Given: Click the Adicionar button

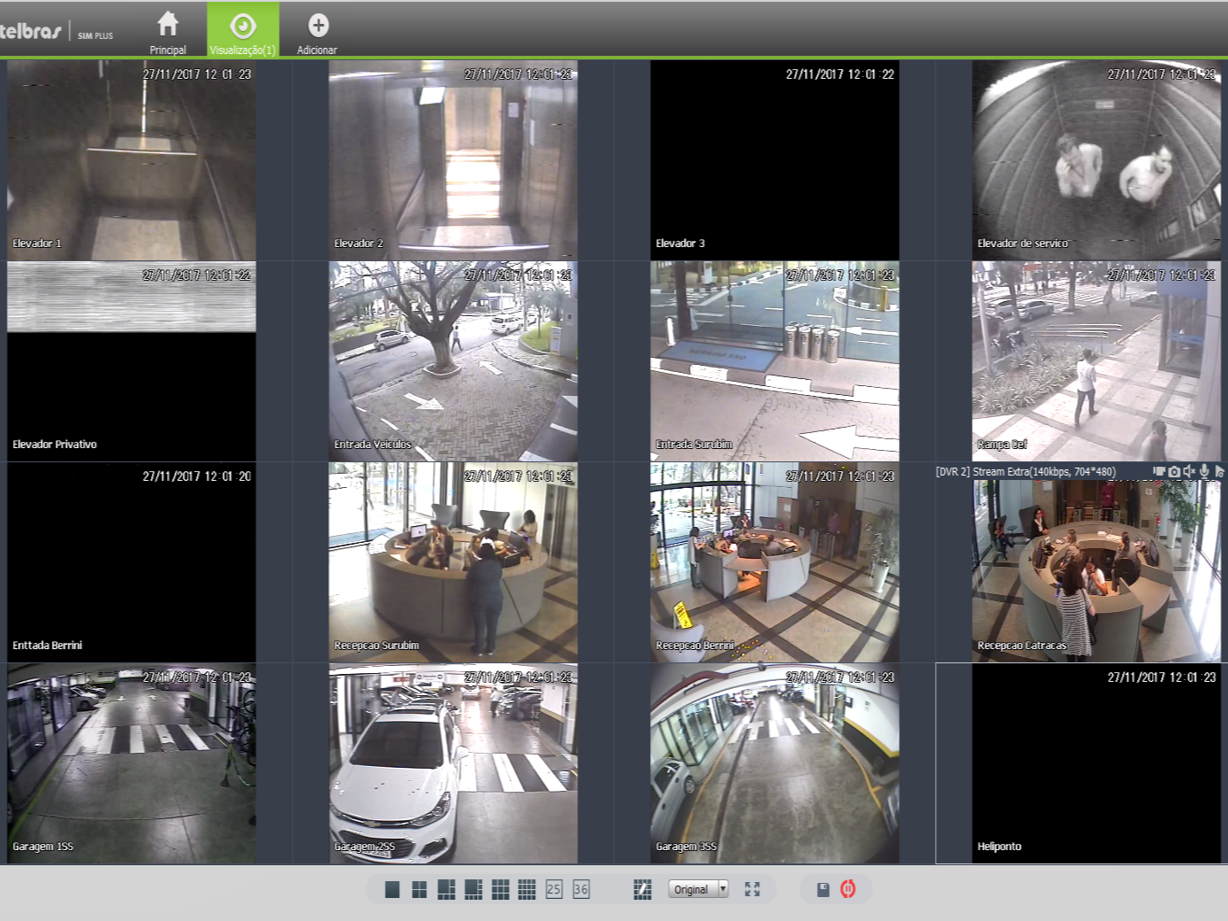Looking at the screenshot, I should tap(317, 31).
